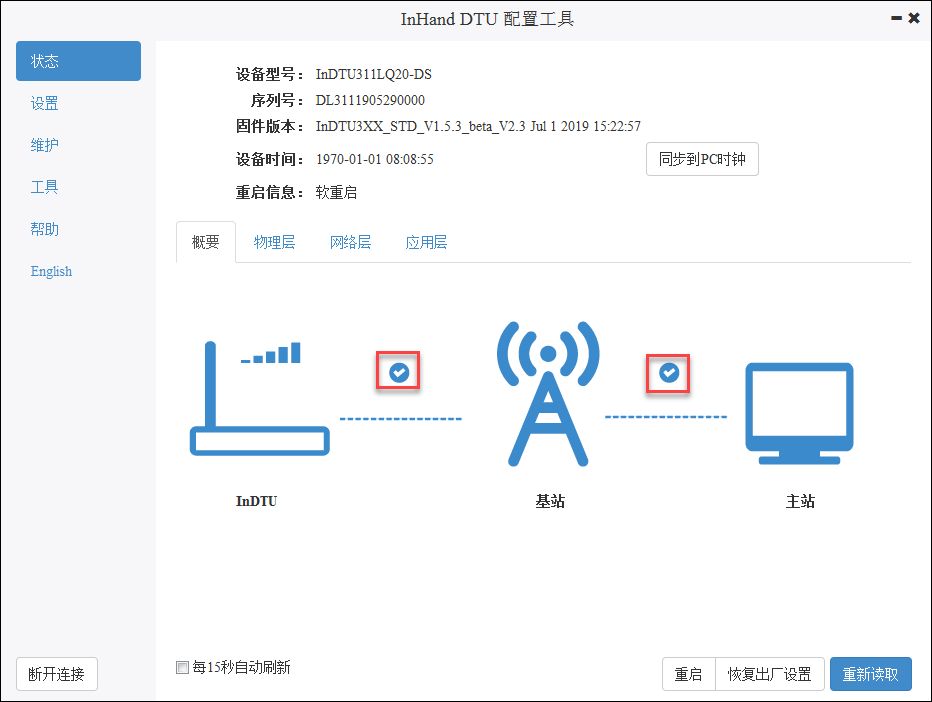Click the InDTU router device icon
This screenshot has height=702, width=932.
click(x=259, y=399)
